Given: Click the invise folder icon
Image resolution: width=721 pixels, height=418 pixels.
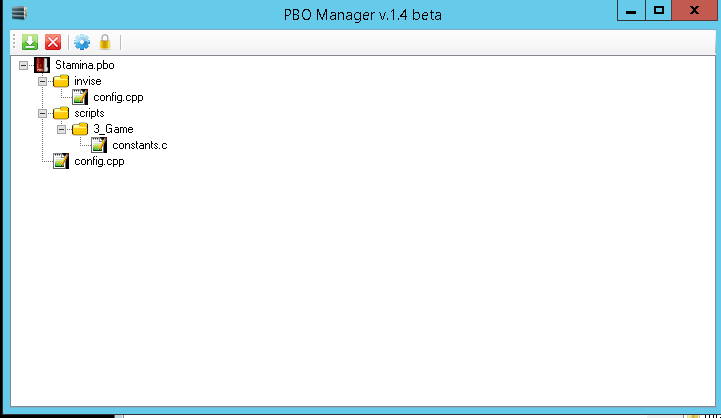Looking at the screenshot, I should point(61,81).
